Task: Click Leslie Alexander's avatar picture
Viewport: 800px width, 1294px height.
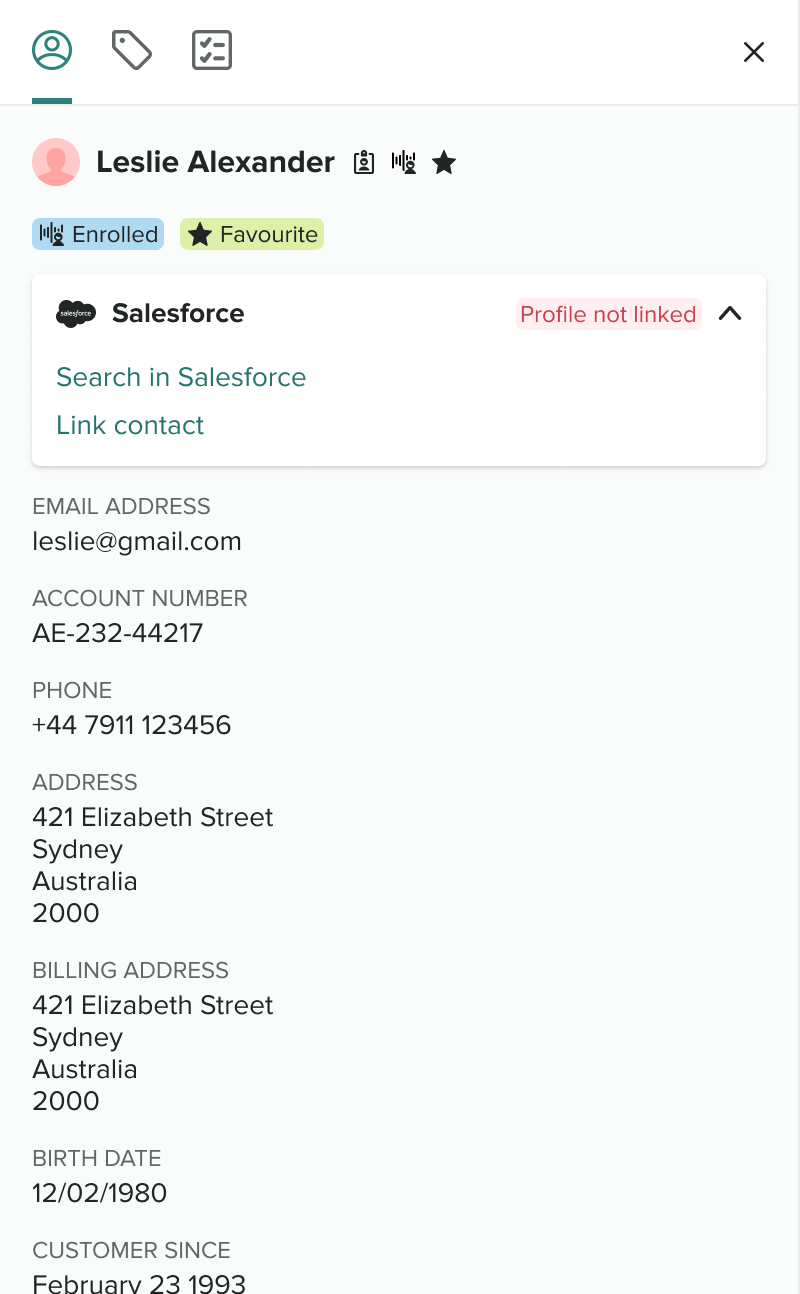Action: click(56, 162)
